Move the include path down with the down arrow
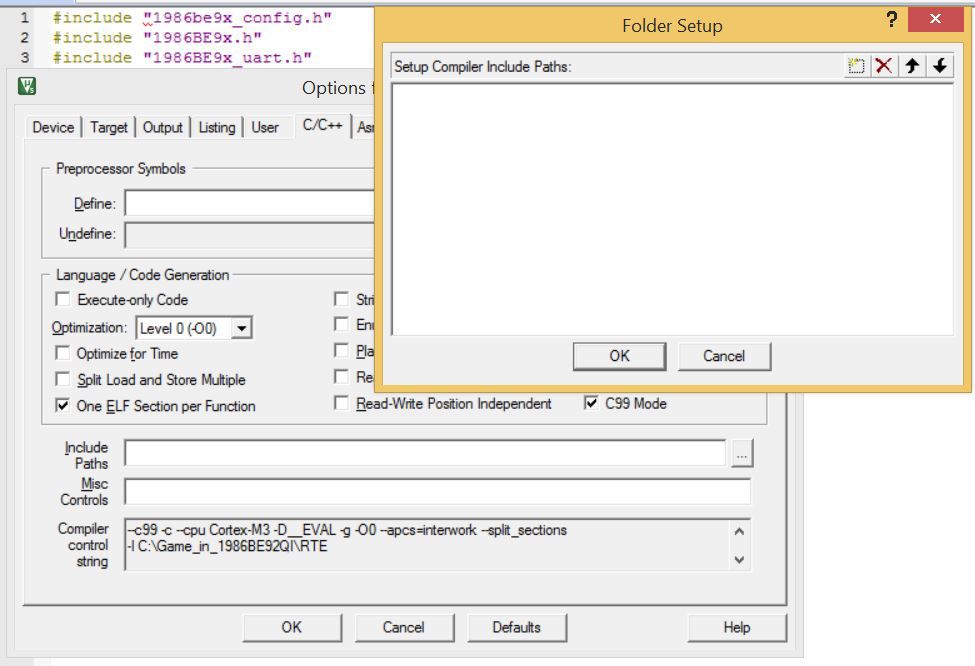This screenshot has height=666, width=975. click(940, 66)
